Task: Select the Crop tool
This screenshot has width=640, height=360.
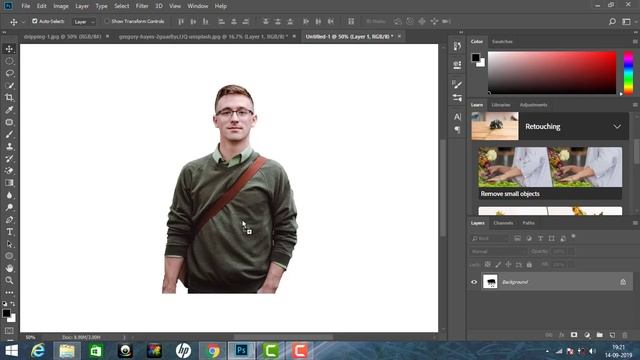Action: tap(9, 98)
